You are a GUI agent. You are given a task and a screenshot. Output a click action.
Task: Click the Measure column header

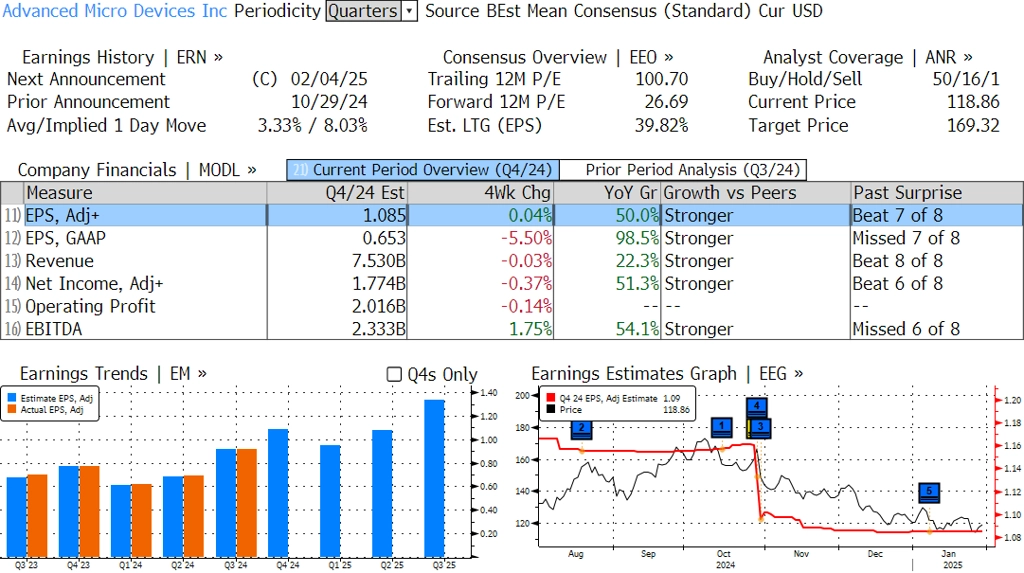pos(145,193)
